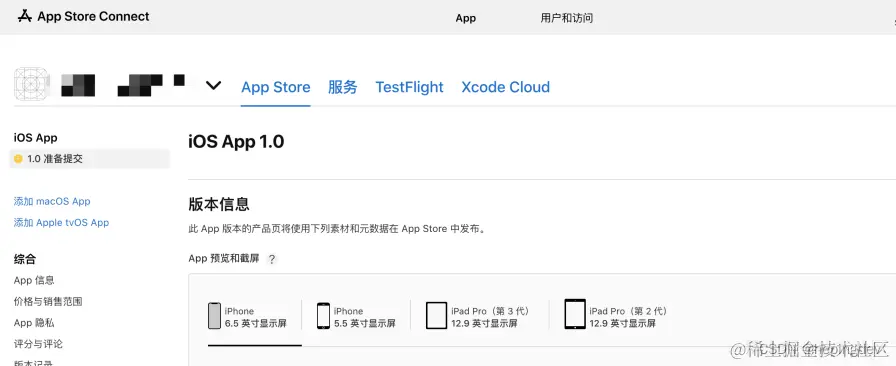Select iPhone 5.5 英寸显示屏 tab
Viewport: 896px width, 366px height.
click(356, 316)
